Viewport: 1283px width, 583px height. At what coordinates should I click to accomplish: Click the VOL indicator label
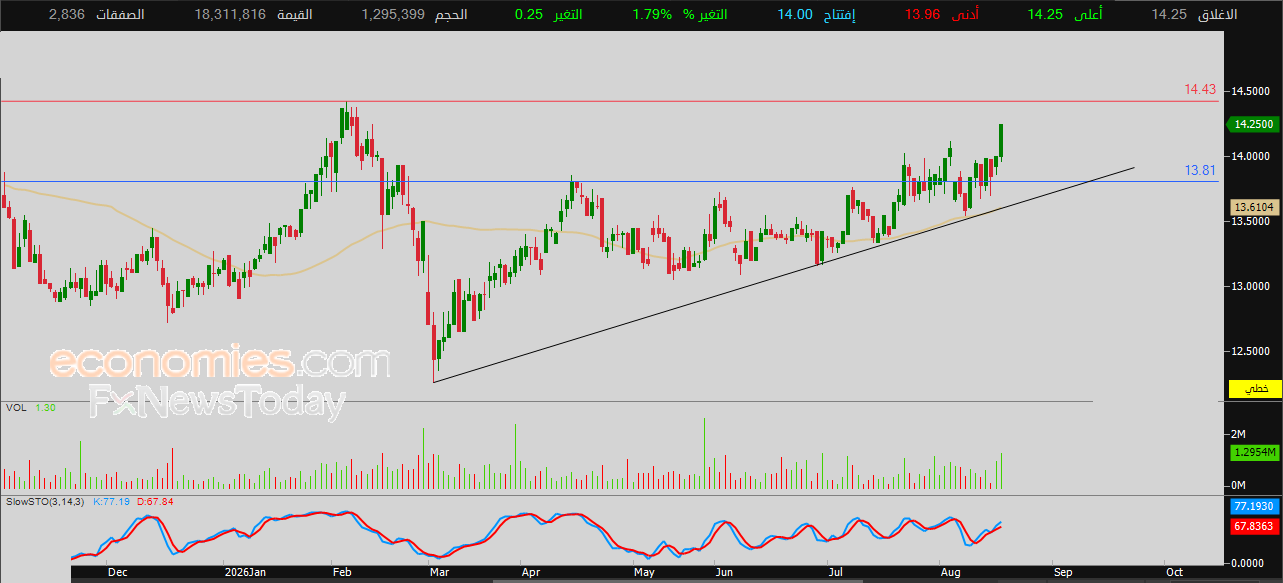(16, 408)
